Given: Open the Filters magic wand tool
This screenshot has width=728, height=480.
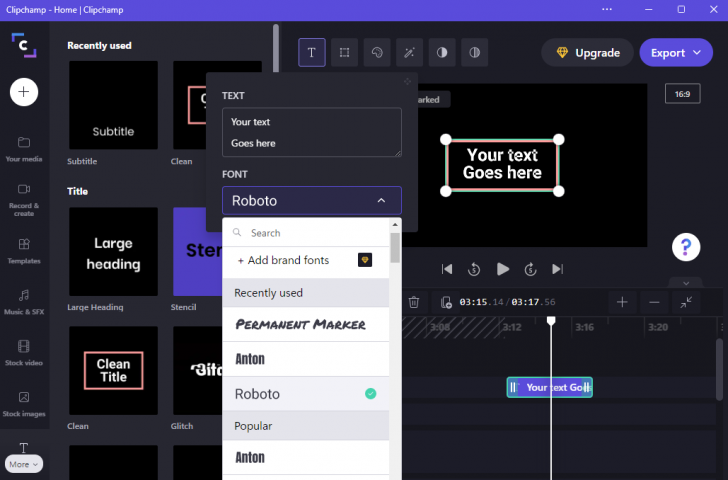Looking at the screenshot, I should coord(410,52).
